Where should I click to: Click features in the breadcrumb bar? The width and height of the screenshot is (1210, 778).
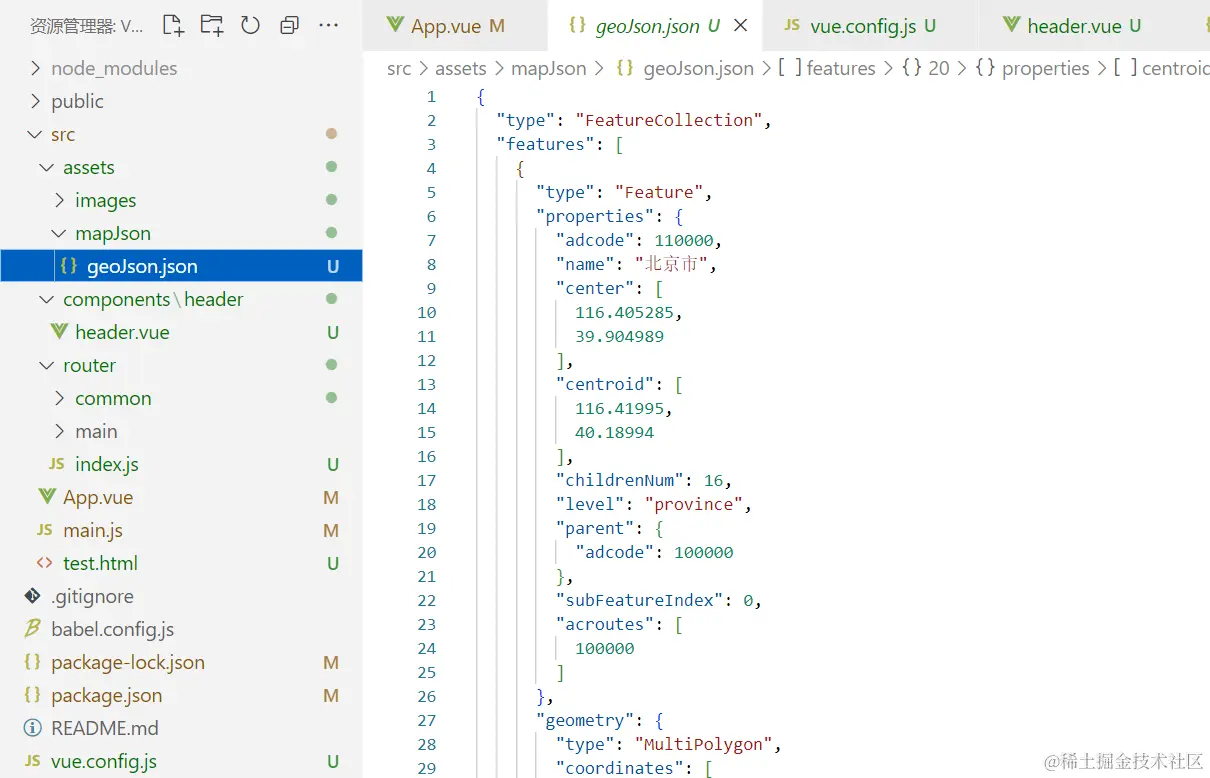(841, 68)
